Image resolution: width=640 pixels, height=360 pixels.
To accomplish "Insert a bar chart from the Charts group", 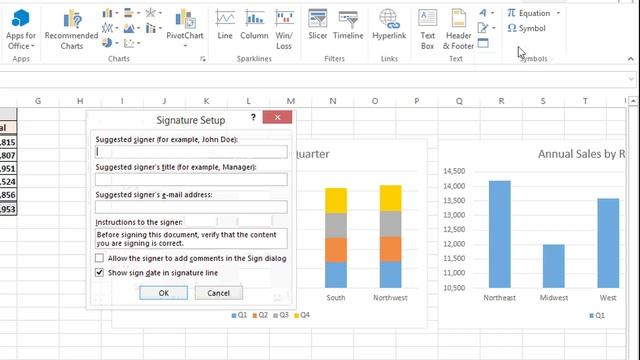I will point(131,13).
